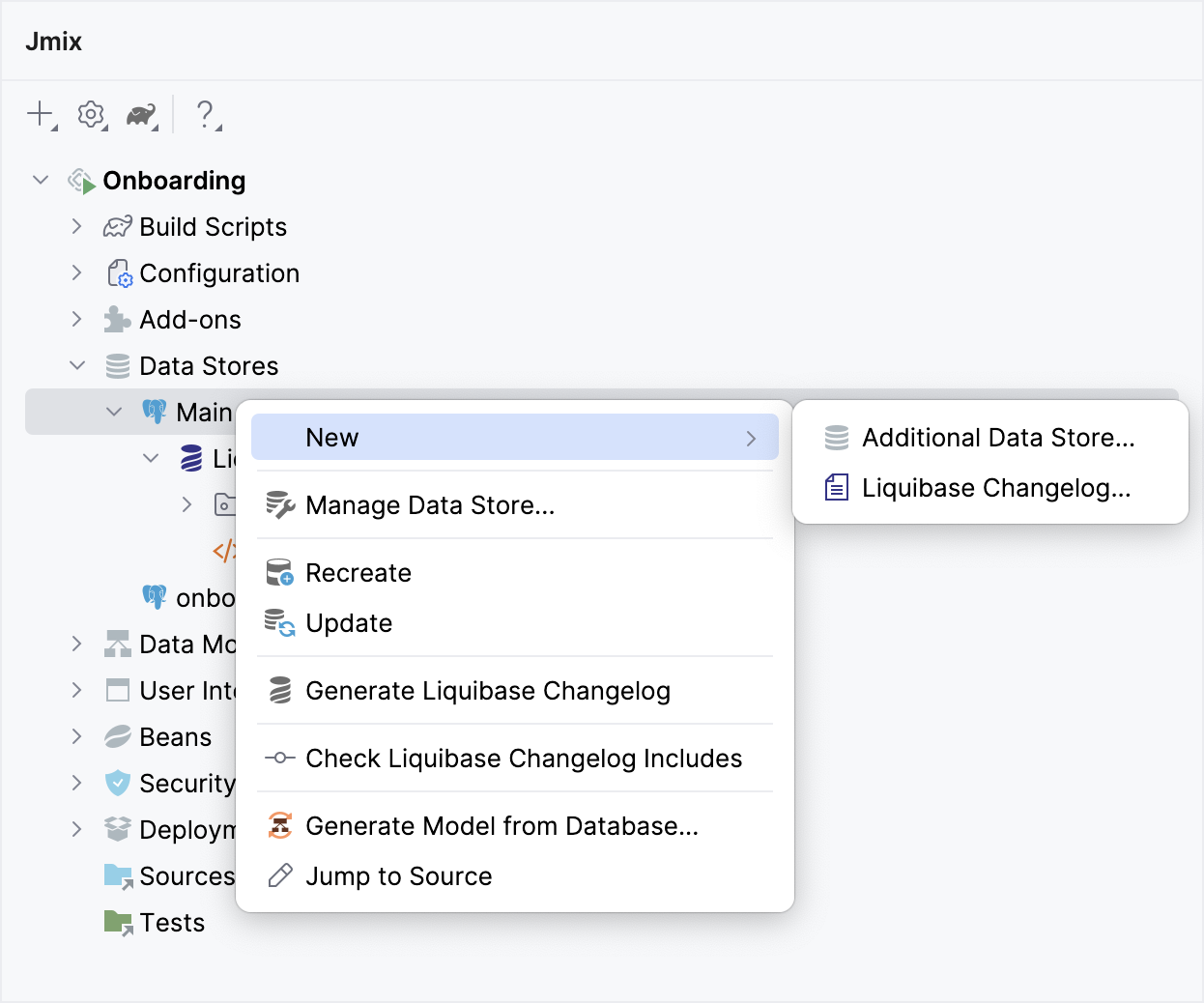Click the Check Liquibase Changelog Includes icon

click(x=280, y=759)
